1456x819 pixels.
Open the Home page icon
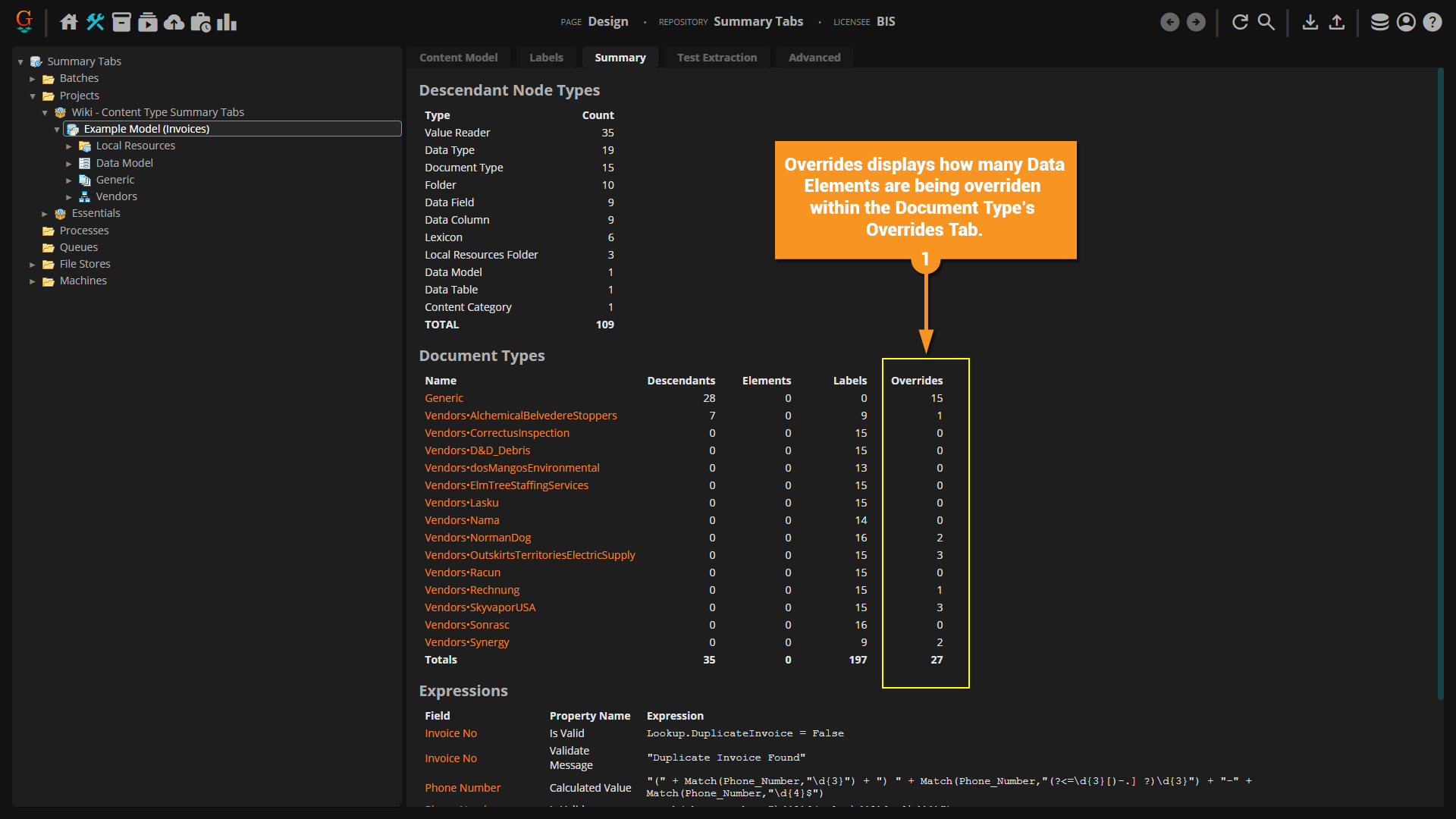pos(69,22)
